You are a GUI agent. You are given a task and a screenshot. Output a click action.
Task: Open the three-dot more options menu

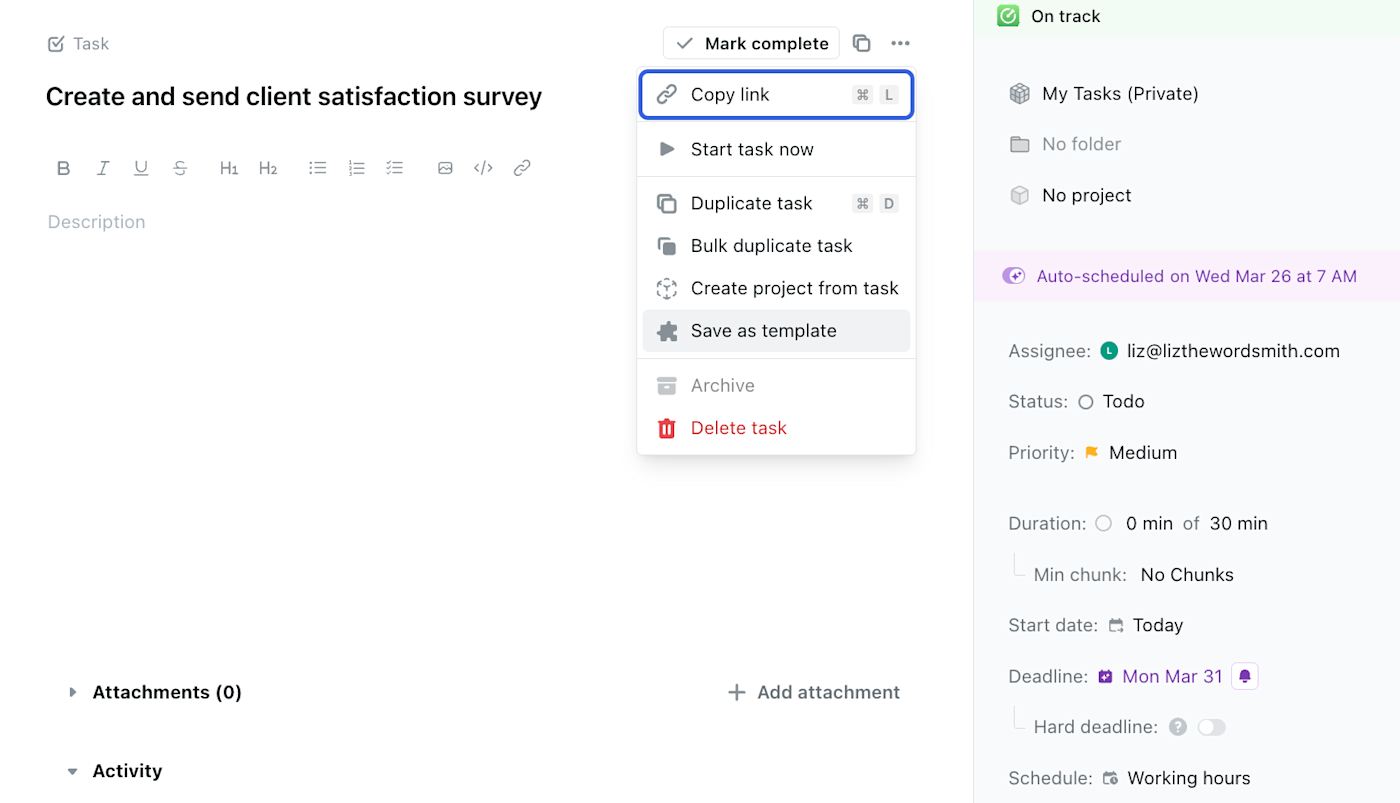900,43
